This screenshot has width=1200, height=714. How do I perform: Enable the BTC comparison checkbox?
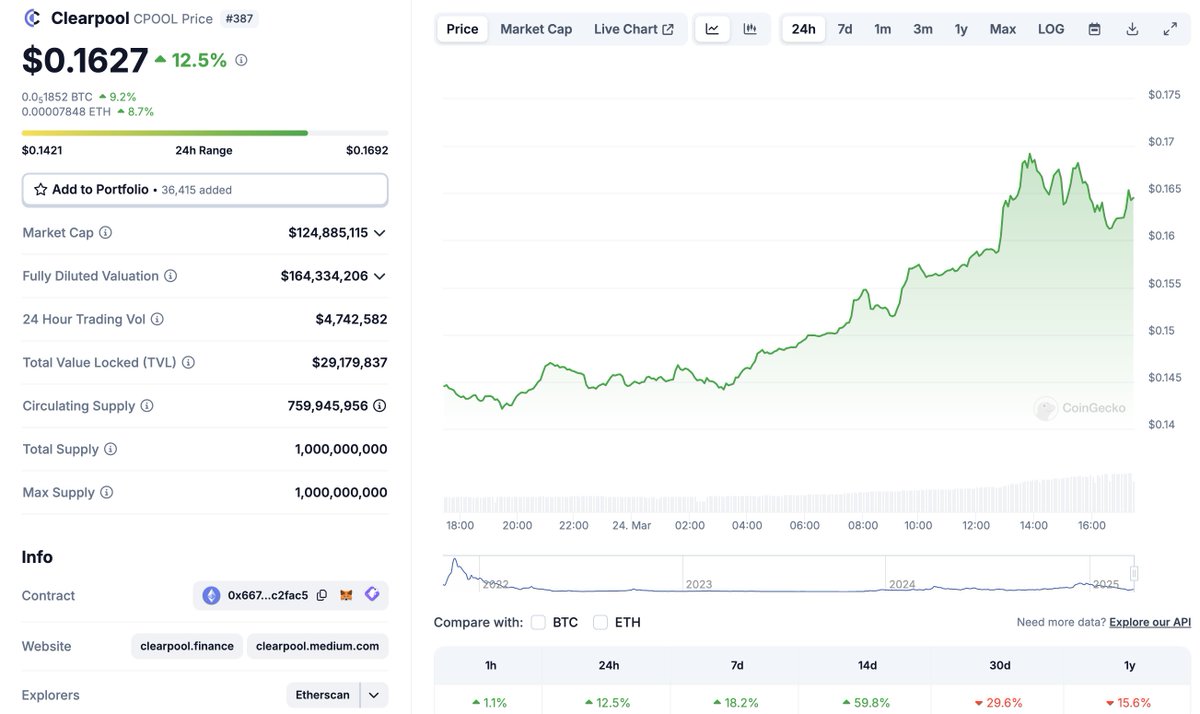[x=538, y=621]
